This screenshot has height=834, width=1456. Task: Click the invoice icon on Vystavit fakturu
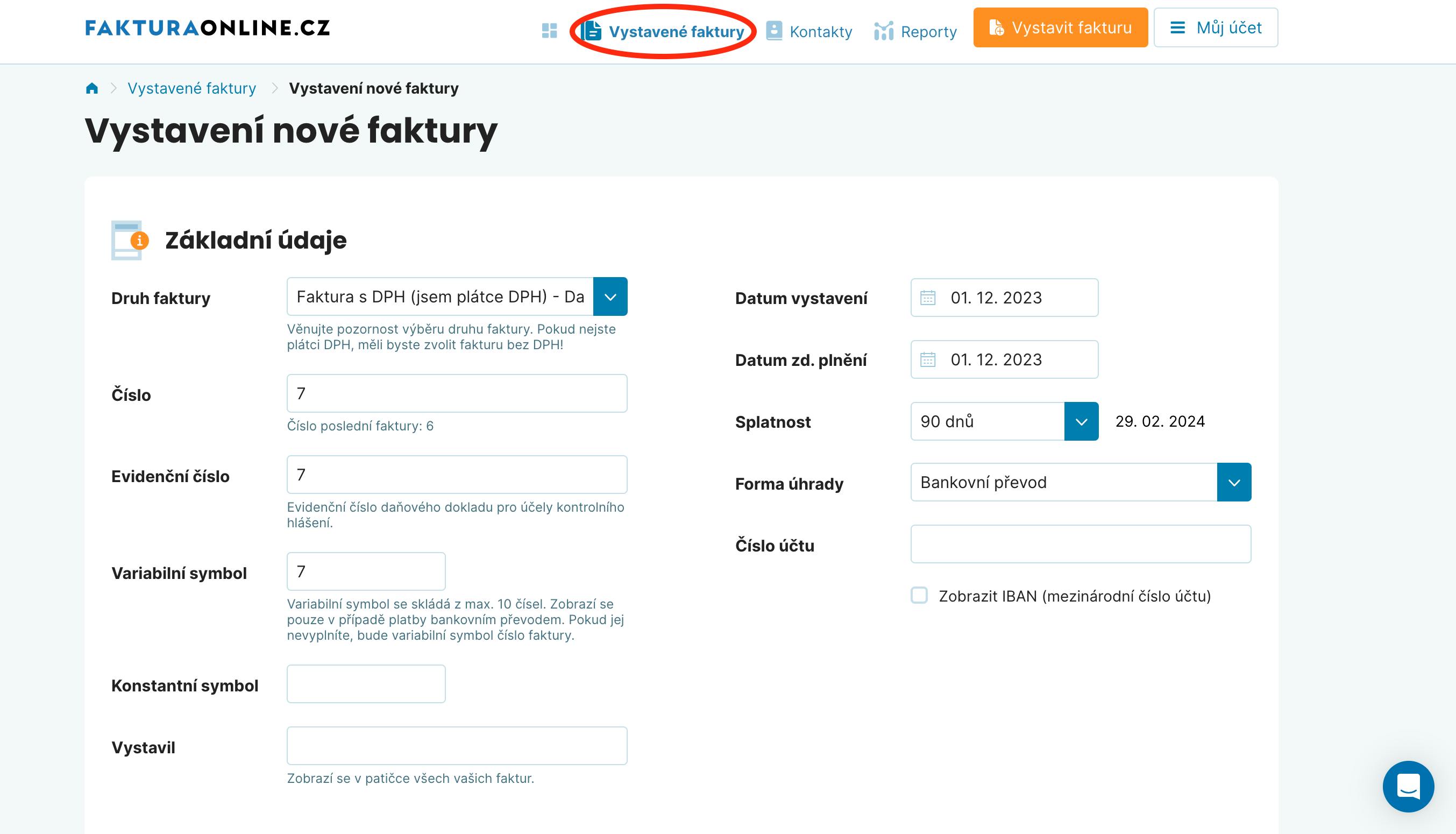click(x=996, y=27)
